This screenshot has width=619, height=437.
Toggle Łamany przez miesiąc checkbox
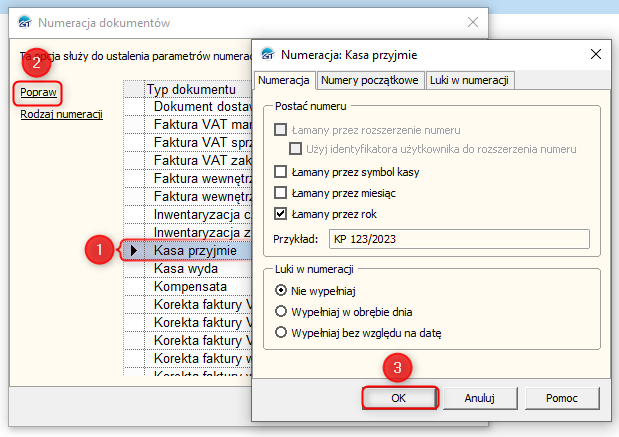pyautogui.click(x=281, y=192)
